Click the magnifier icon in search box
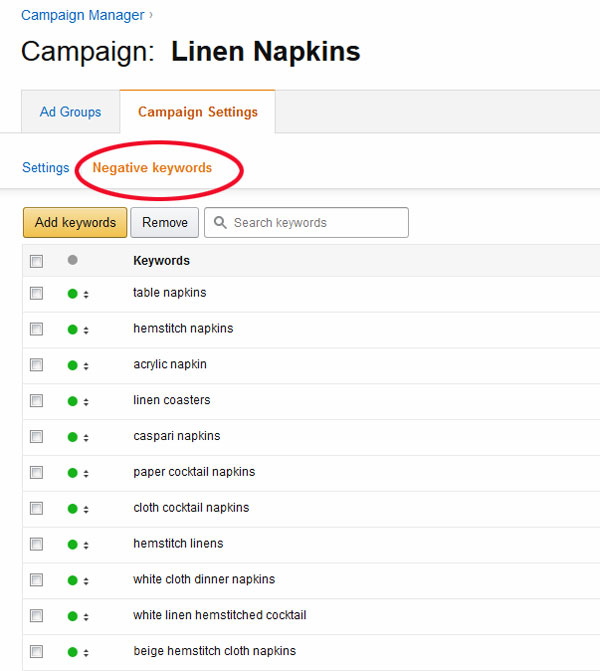This screenshot has width=600, height=671. tap(220, 223)
